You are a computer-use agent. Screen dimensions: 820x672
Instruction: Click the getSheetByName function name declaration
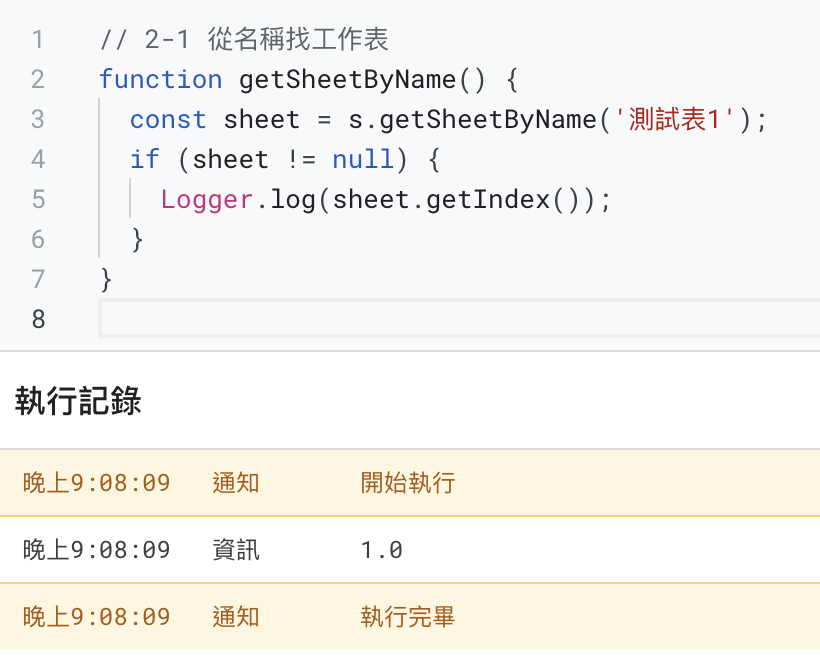point(347,81)
